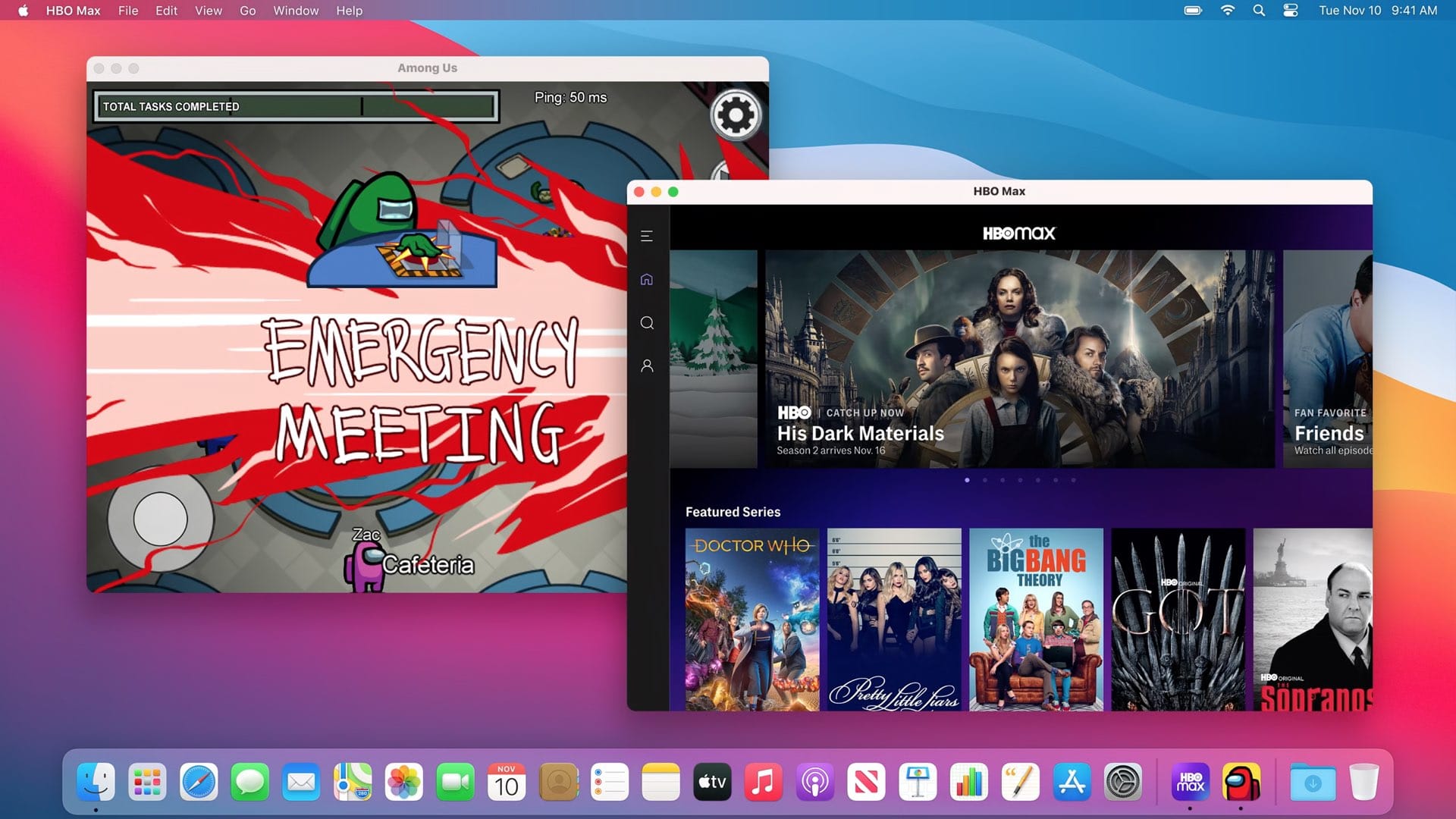Click the HBO Max profile icon
Screen dimensions: 1456x819
648,366
